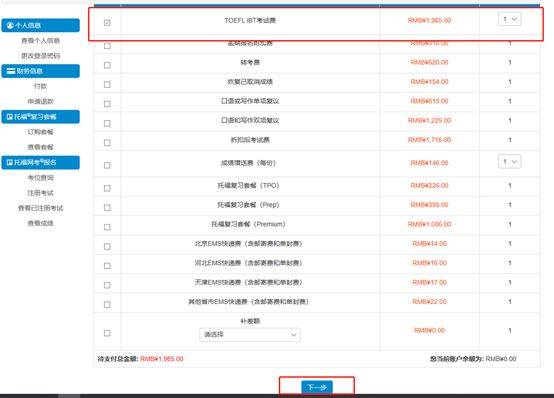Open quantity dropdown for TOEFL iBT考试费
The image size is (554, 398).
pyautogui.click(x=509, y=19)
